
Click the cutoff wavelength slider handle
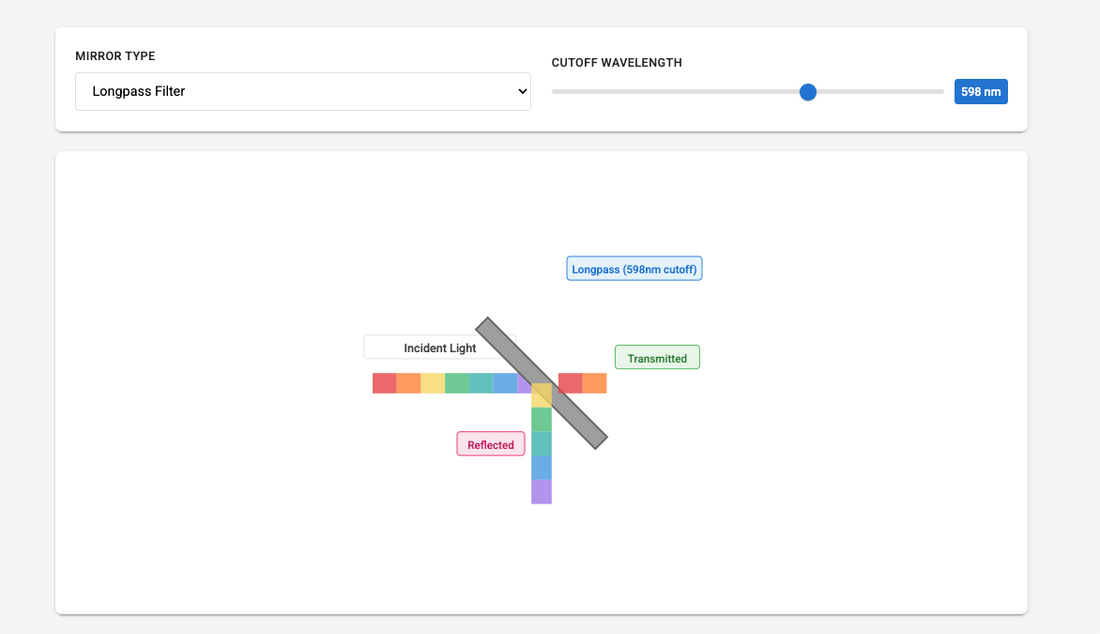click(x=808, y=92)
